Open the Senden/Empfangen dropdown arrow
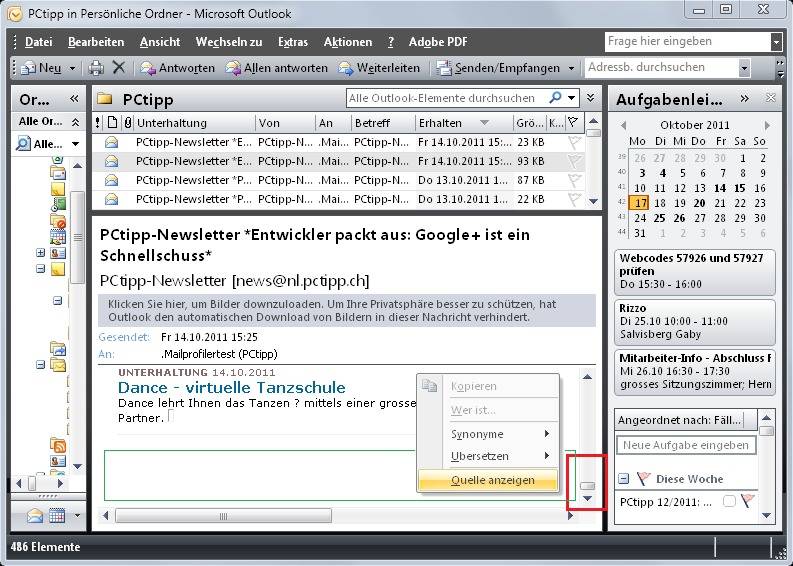 pyautogui.click(x=571, y=68)
